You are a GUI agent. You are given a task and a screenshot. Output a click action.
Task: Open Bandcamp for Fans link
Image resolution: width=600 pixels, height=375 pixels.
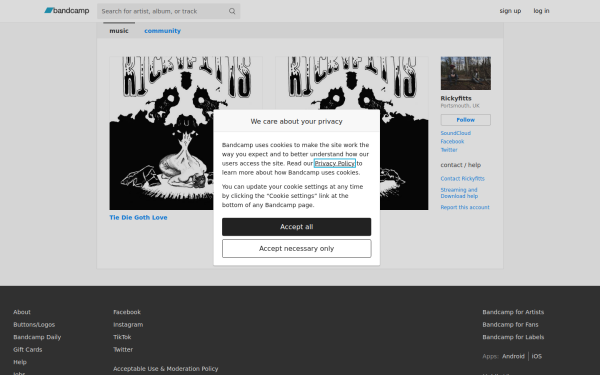point(510,325)
